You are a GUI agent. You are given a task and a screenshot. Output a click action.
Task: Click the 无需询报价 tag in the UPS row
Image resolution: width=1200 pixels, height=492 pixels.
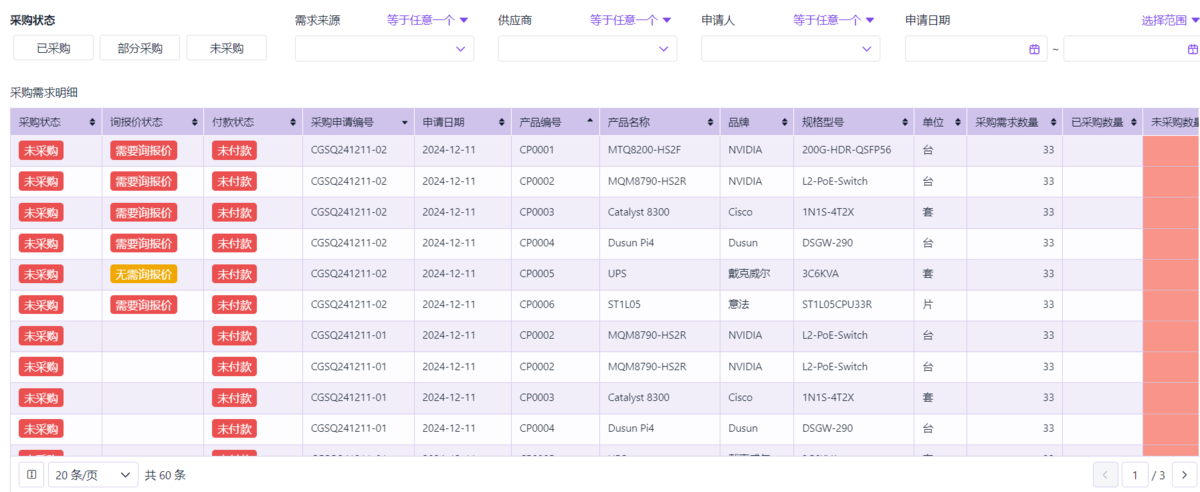[x=144, y=274]
